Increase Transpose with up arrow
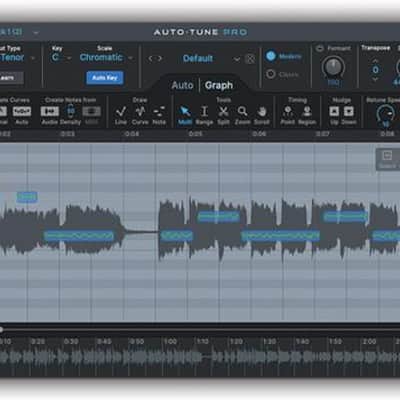Image resolution: width=400 pixels, height=400 pixels. click(375, 61)
